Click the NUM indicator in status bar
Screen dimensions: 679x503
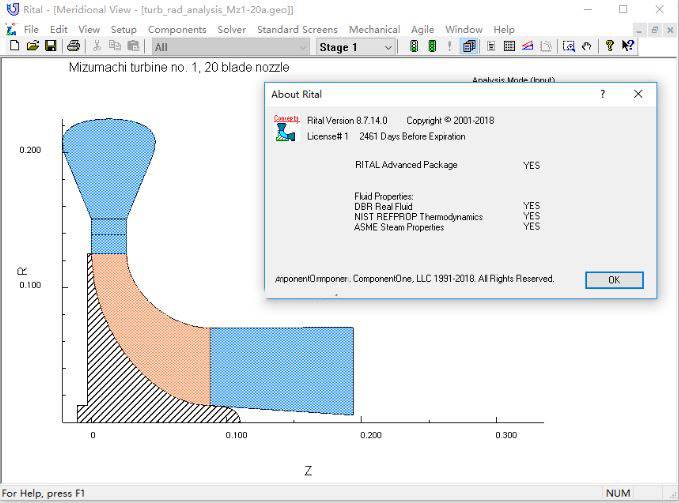tap(618, 493)
